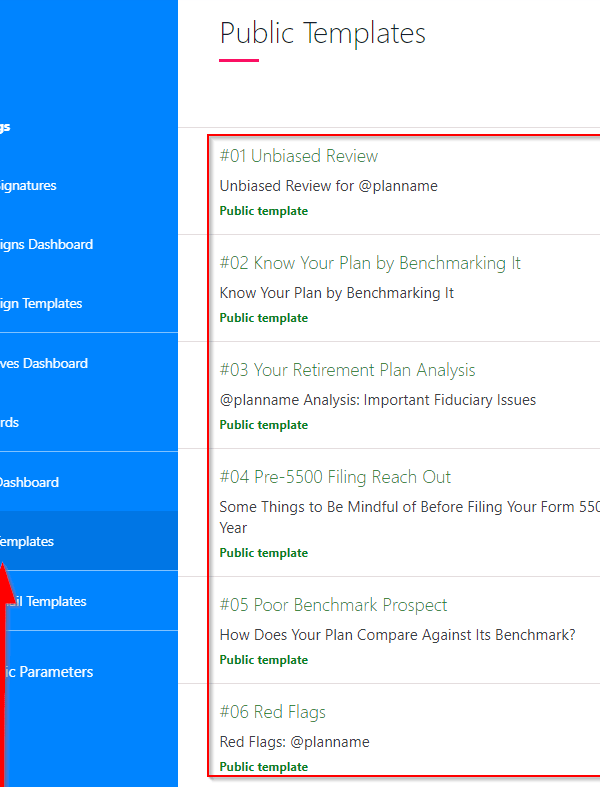Select "#02 Know Your Plan by Benchmarking It" title
Image resolution: width=600 pixels, height=787 pixels.
370,263
